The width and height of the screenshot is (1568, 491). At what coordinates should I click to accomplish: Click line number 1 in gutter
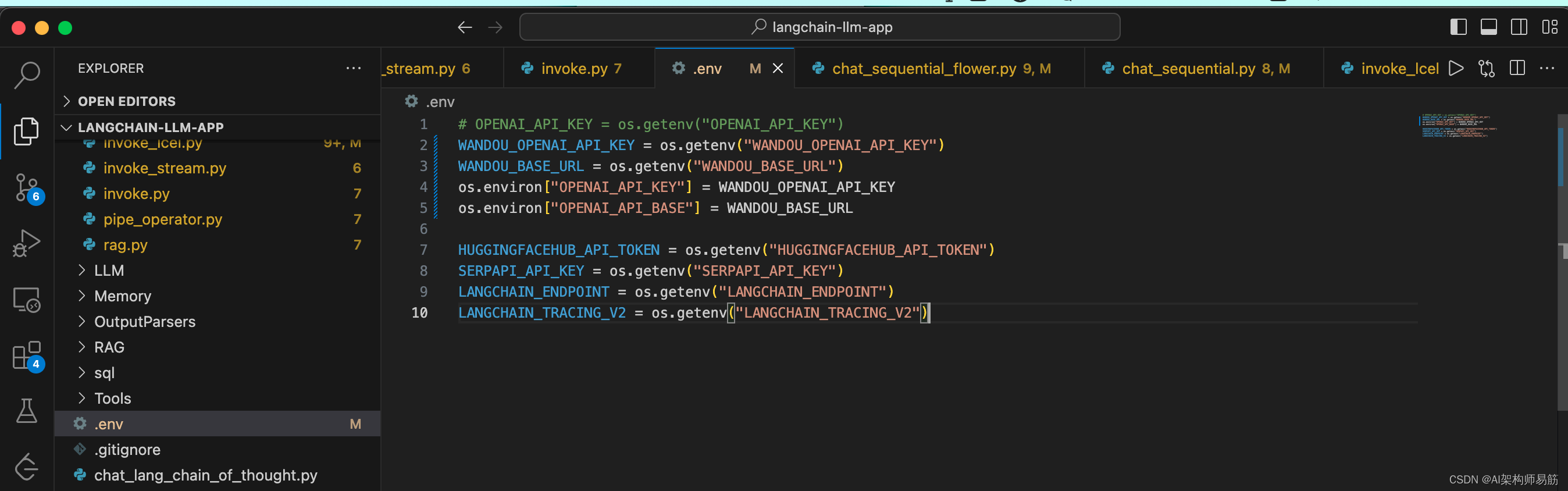423,124
